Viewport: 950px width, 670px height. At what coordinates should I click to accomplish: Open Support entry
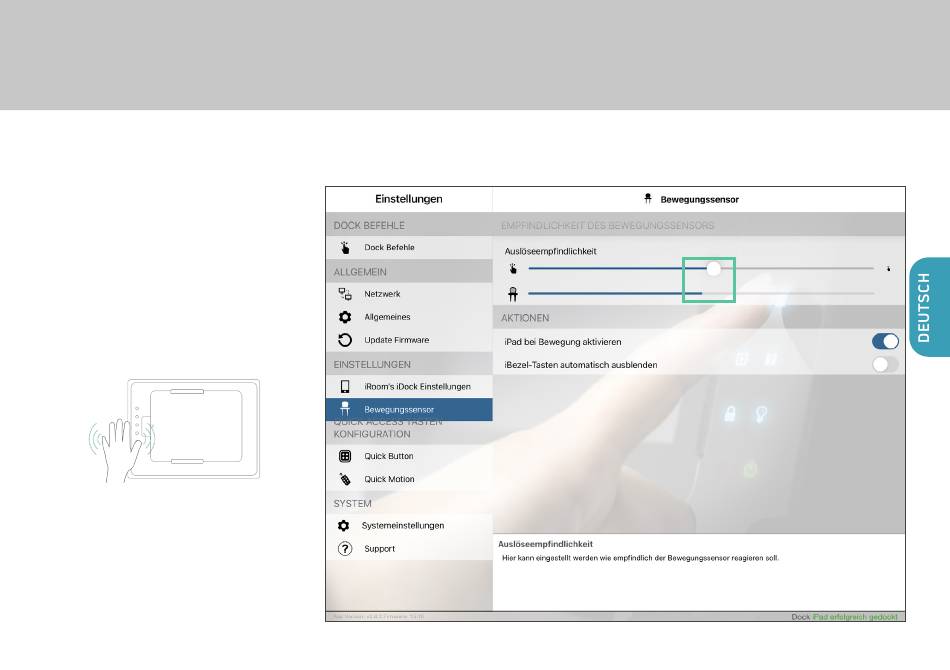[x=409, y=549]
